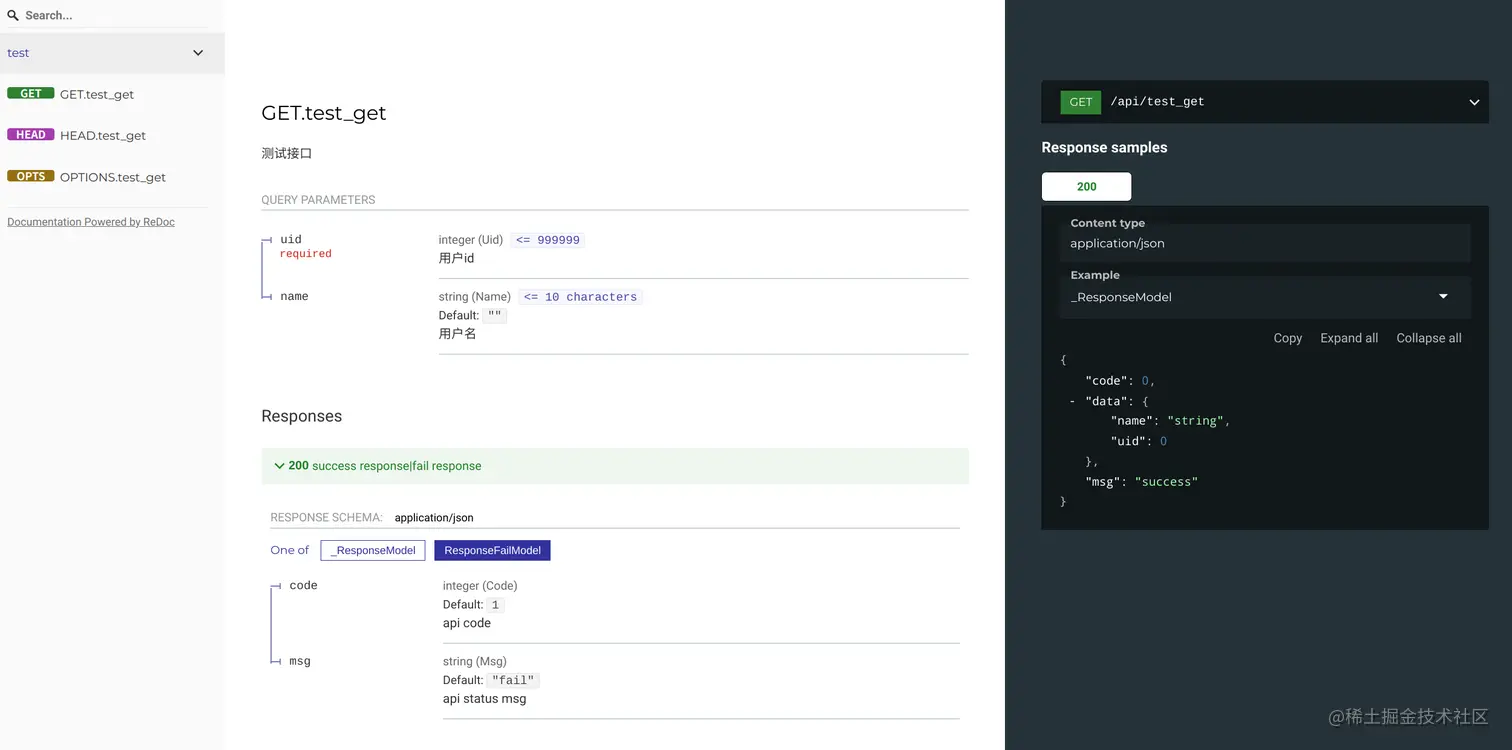Select the test group in the sidebar
Image resolution: width=1512 pixels, height=750 pixels.
click(112, 53)
